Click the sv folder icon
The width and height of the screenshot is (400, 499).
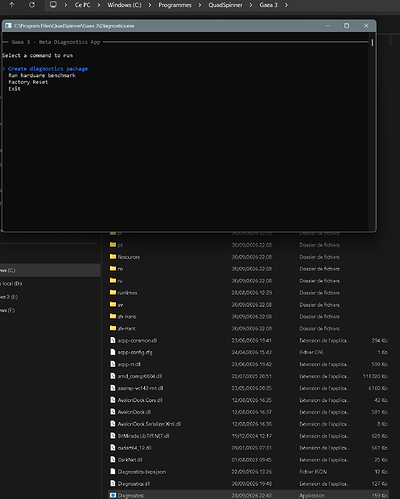click(113, 304)
